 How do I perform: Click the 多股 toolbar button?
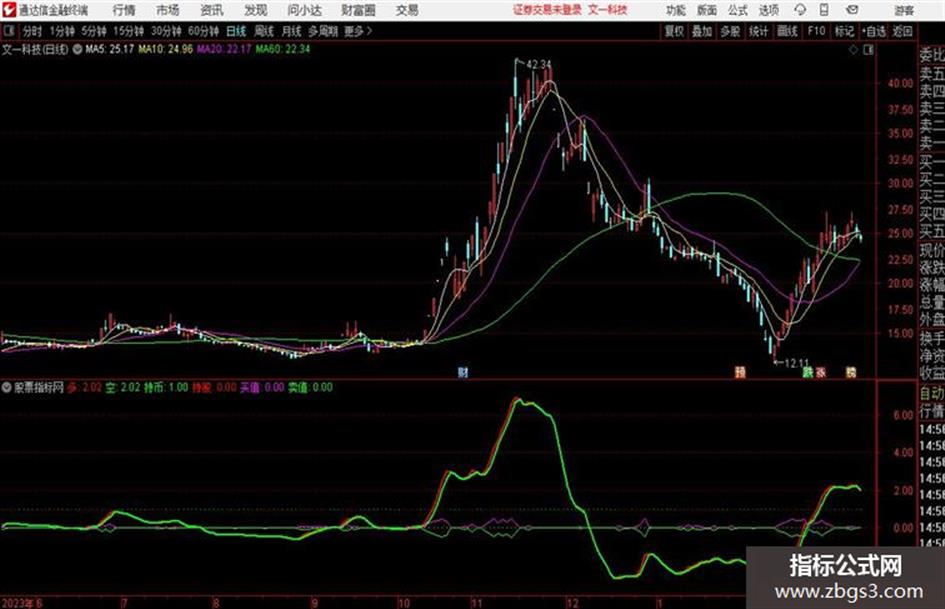[730, 31]
